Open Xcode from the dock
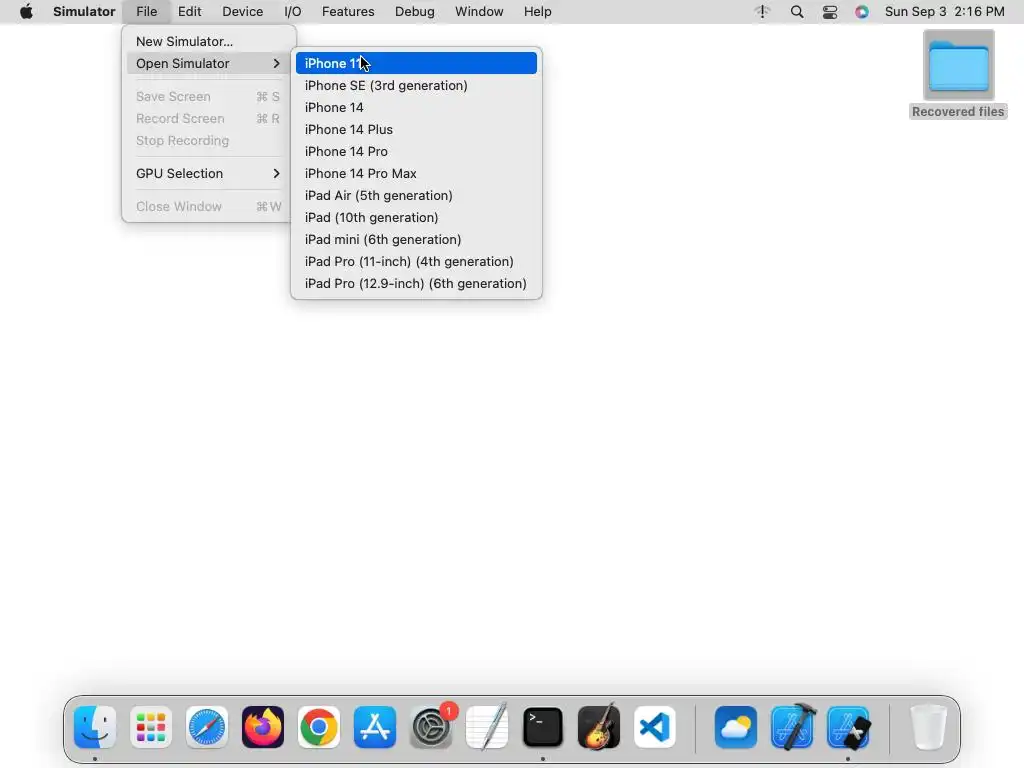Screen dimensions: 1024x768 (x=792, y=727)
